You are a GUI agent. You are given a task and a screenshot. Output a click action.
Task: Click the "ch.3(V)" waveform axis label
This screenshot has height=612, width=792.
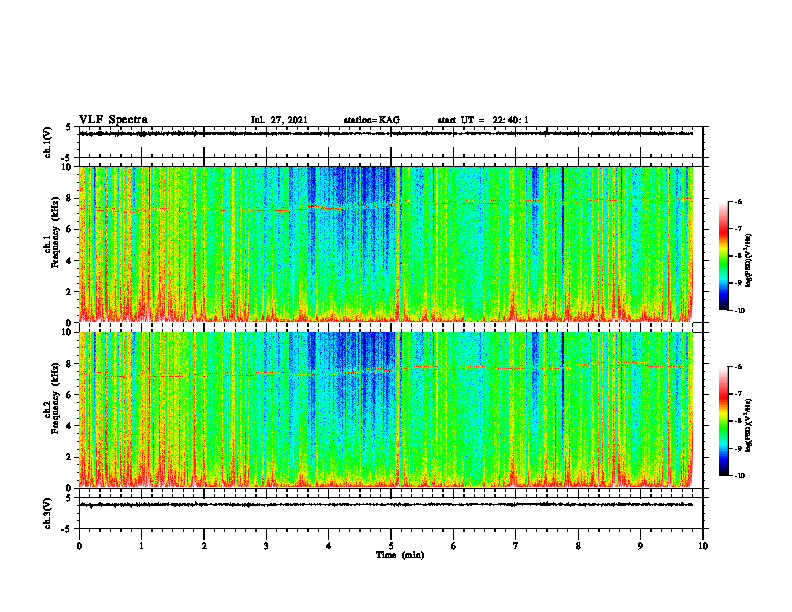pos(48,514)
